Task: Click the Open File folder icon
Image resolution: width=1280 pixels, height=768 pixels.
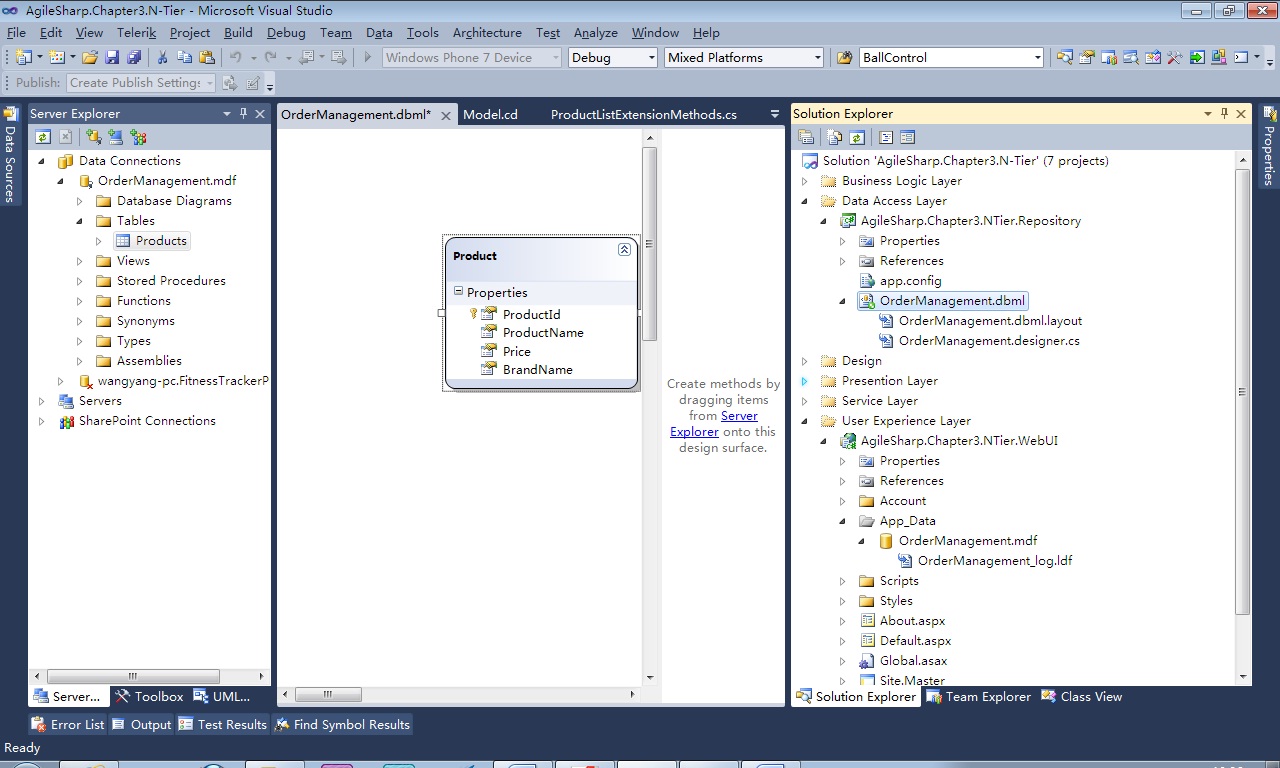Action: tap(90, 57)
